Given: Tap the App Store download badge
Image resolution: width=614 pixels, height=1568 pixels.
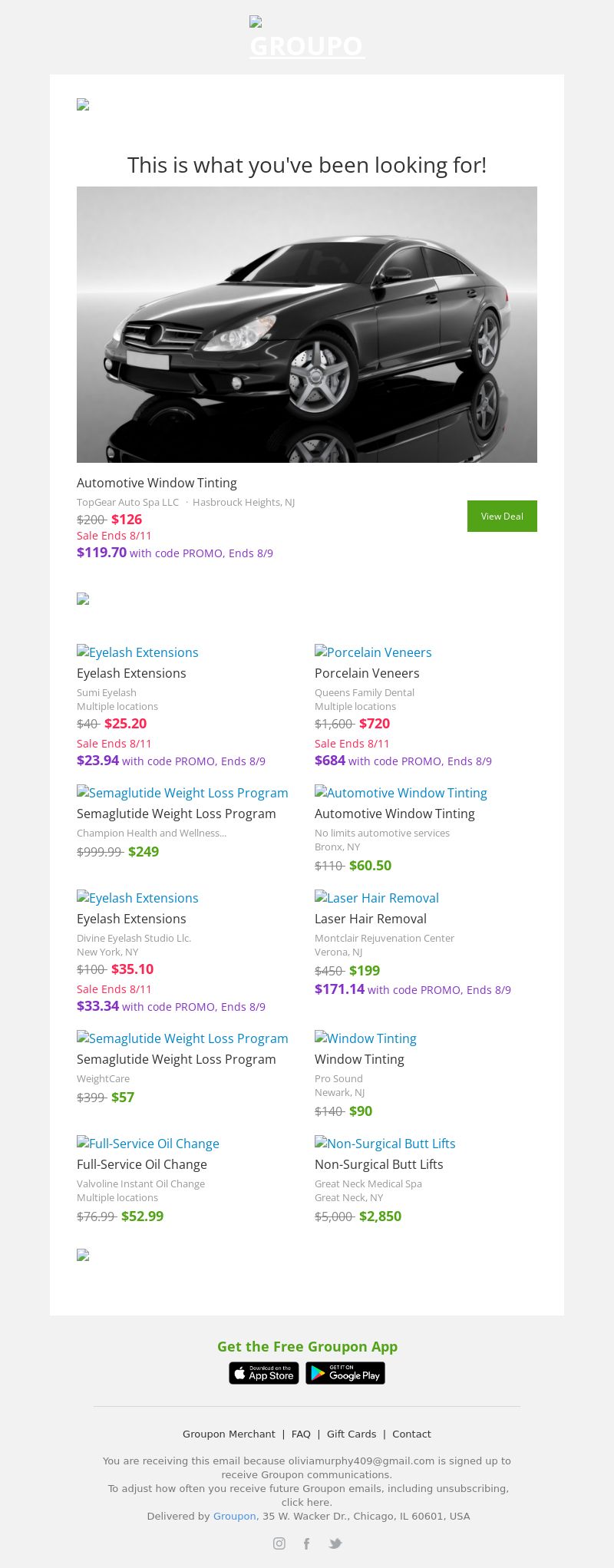Looking at the screenshot, I should click(264, 1373).
